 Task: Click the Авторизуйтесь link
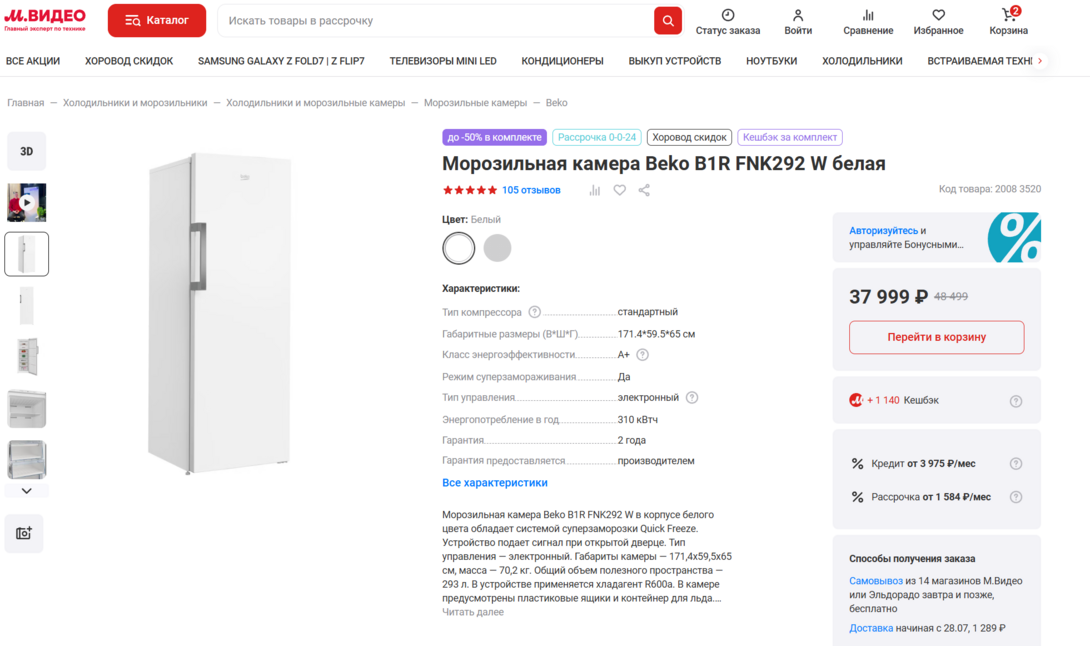pos(883,231)
